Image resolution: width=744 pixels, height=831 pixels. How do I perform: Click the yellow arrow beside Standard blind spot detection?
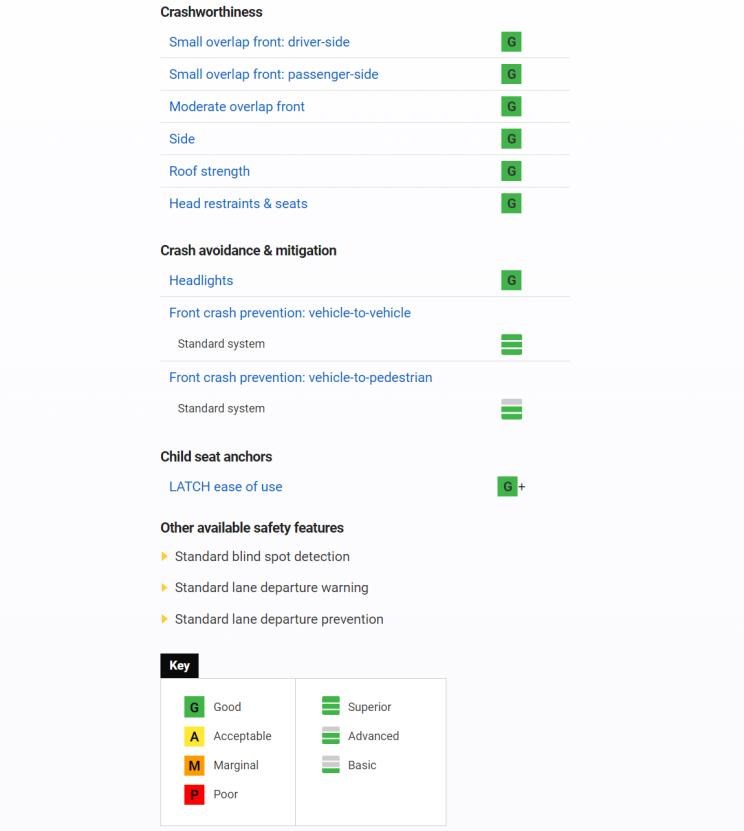[164, 556]
